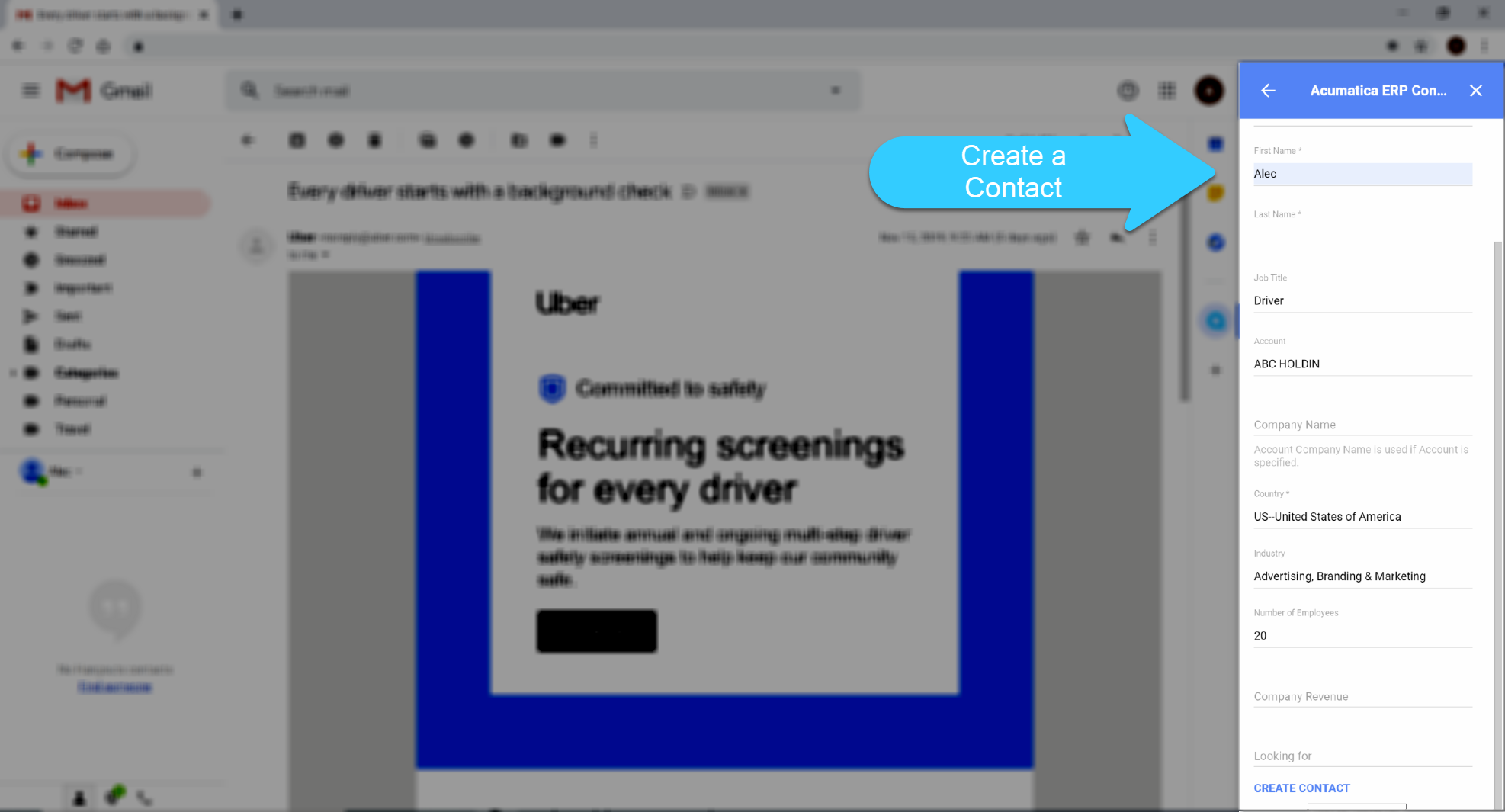1505x812 pixels.
Task: Open the phone calls icon
Action: pyautogui.click(x=144, y=798)
